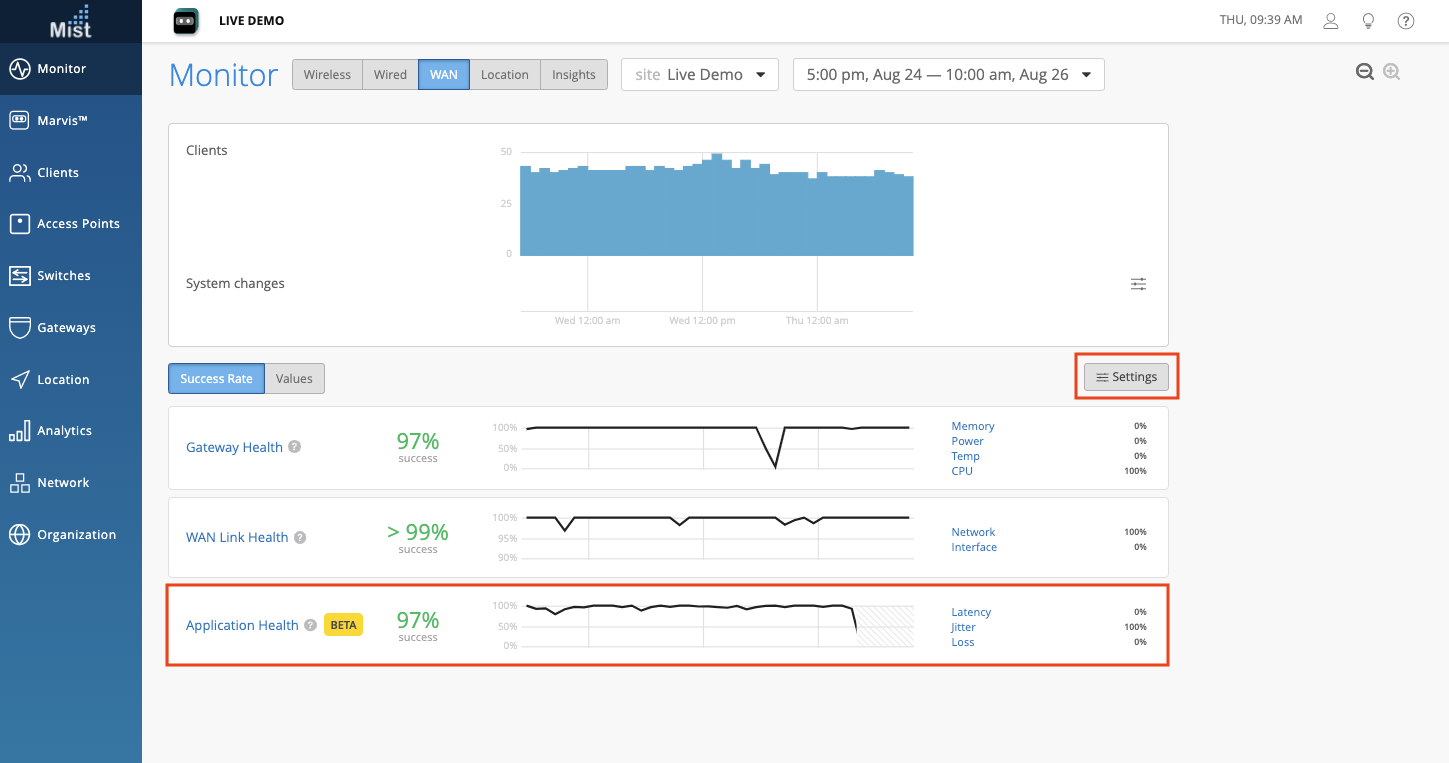Zoom in the timeline with magnifier plus
The height and width of the screenshot is (763, 1449).
tap(1392, 72)
